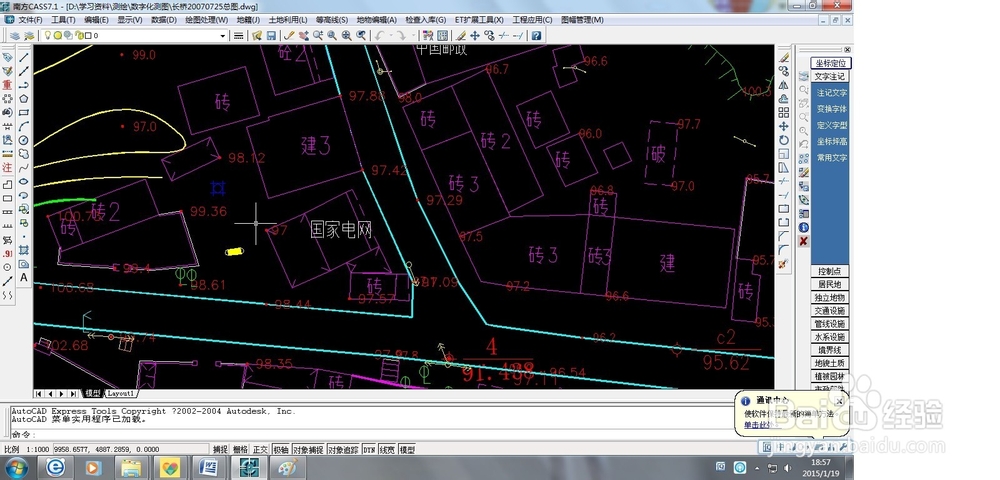Open the 坐标定位 panel tab
Viewport: 1000px width, 480px height.
(x=830, y=63)
